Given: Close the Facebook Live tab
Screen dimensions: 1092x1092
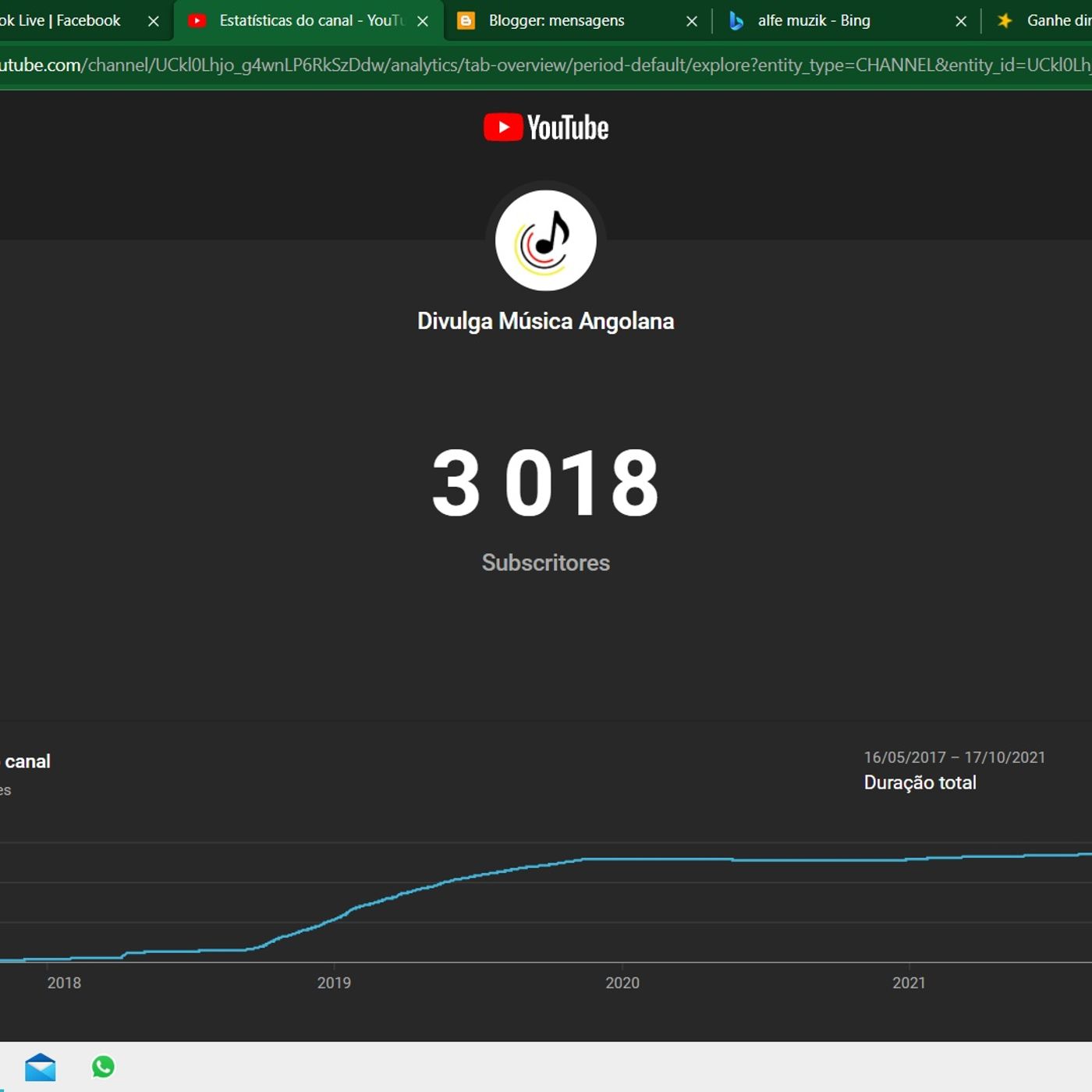Looking at the screenshot, I should (154, 21).
